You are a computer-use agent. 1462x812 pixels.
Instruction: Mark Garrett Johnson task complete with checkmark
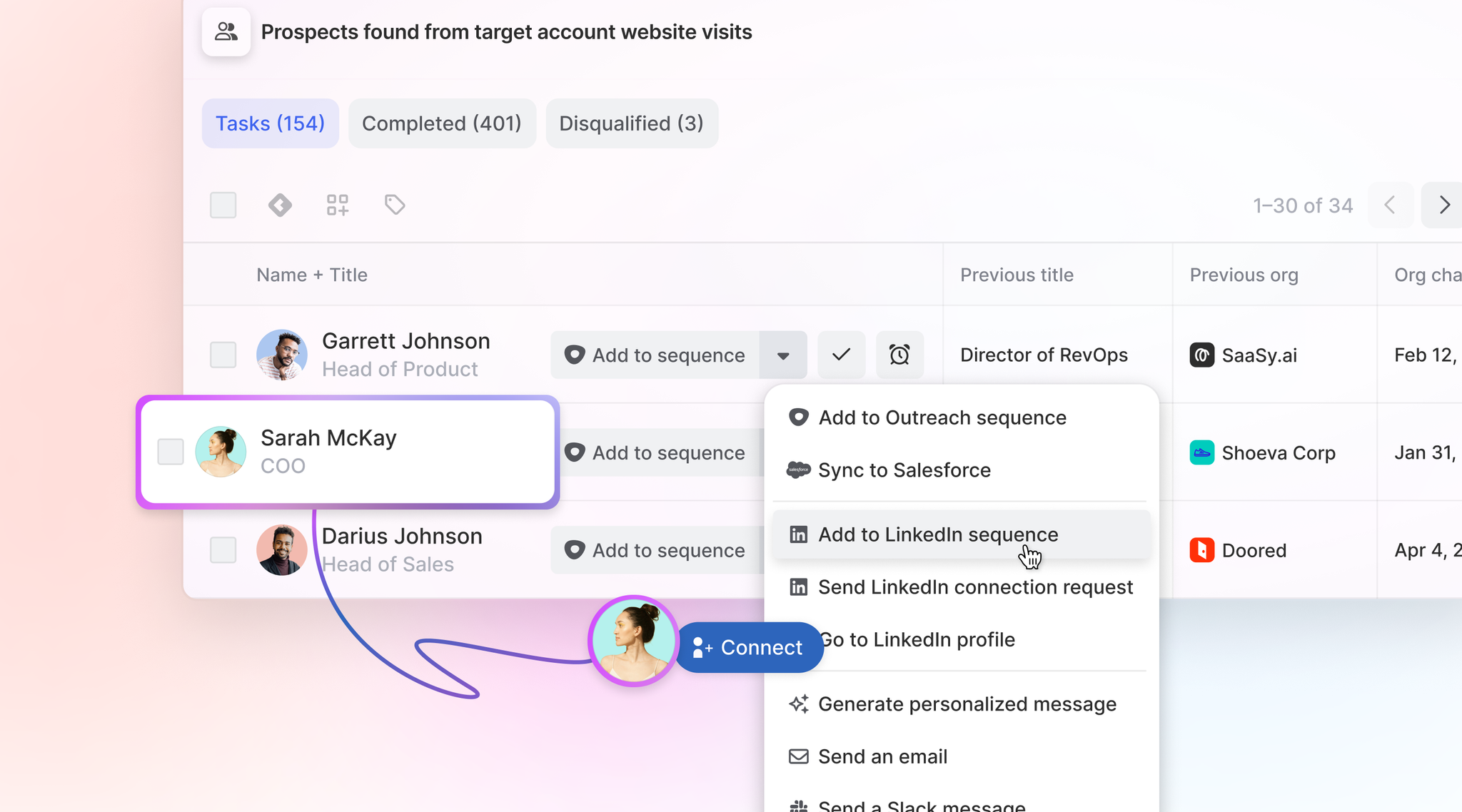[x=841, y=355]
